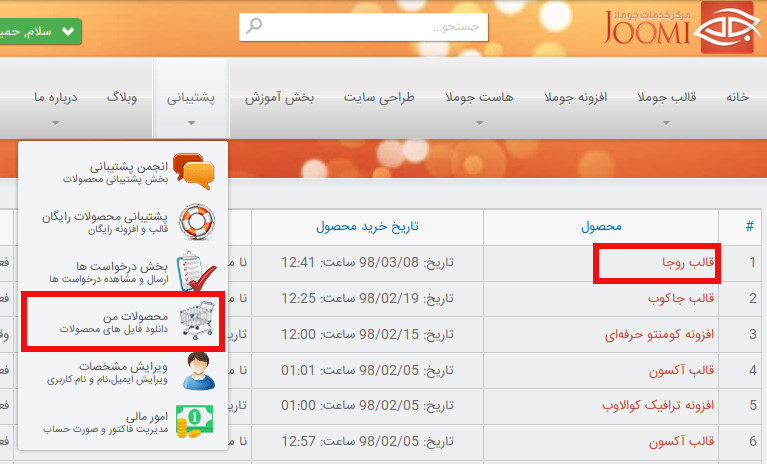Click the clipboard checklist icon for requests
Image resolution: width=767 pixels, height=464 pixels.
pos(196,271)
